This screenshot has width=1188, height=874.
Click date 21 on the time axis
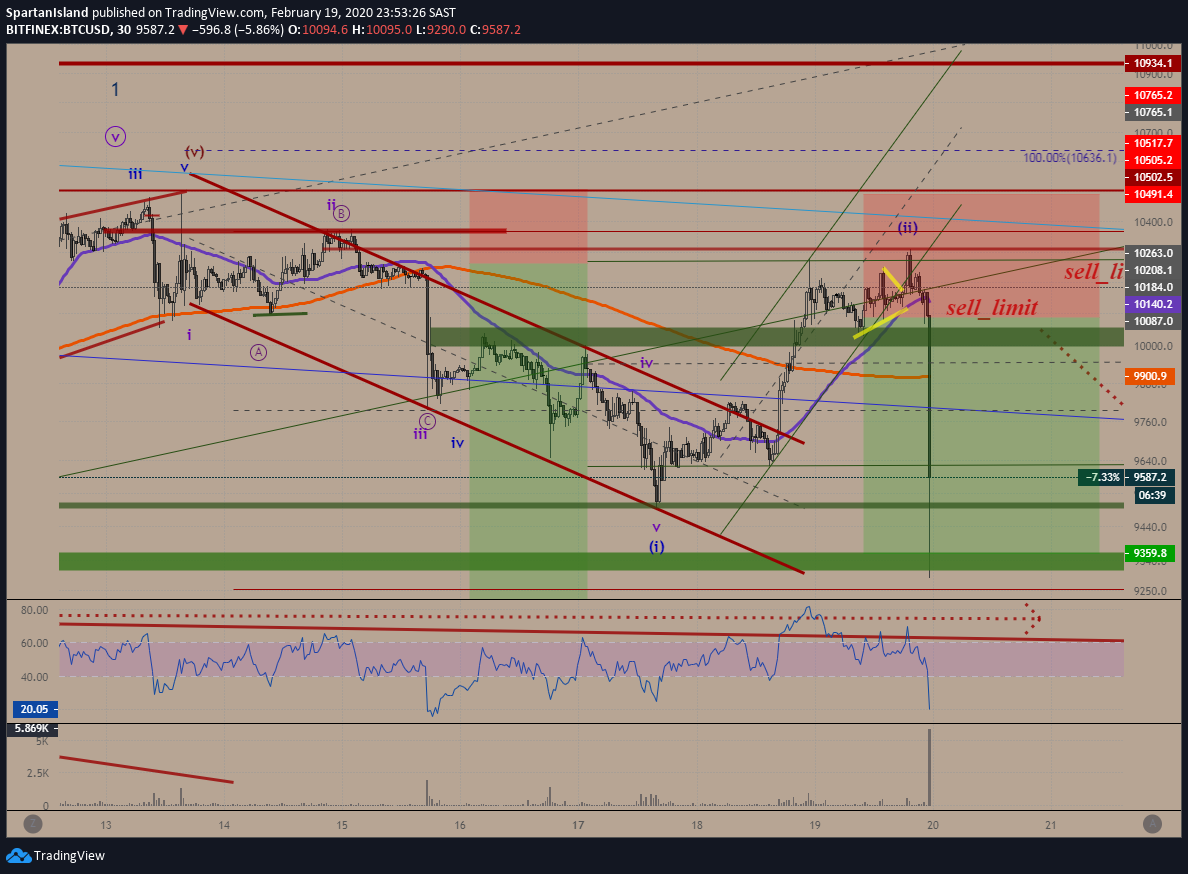tap(1050, 826)
